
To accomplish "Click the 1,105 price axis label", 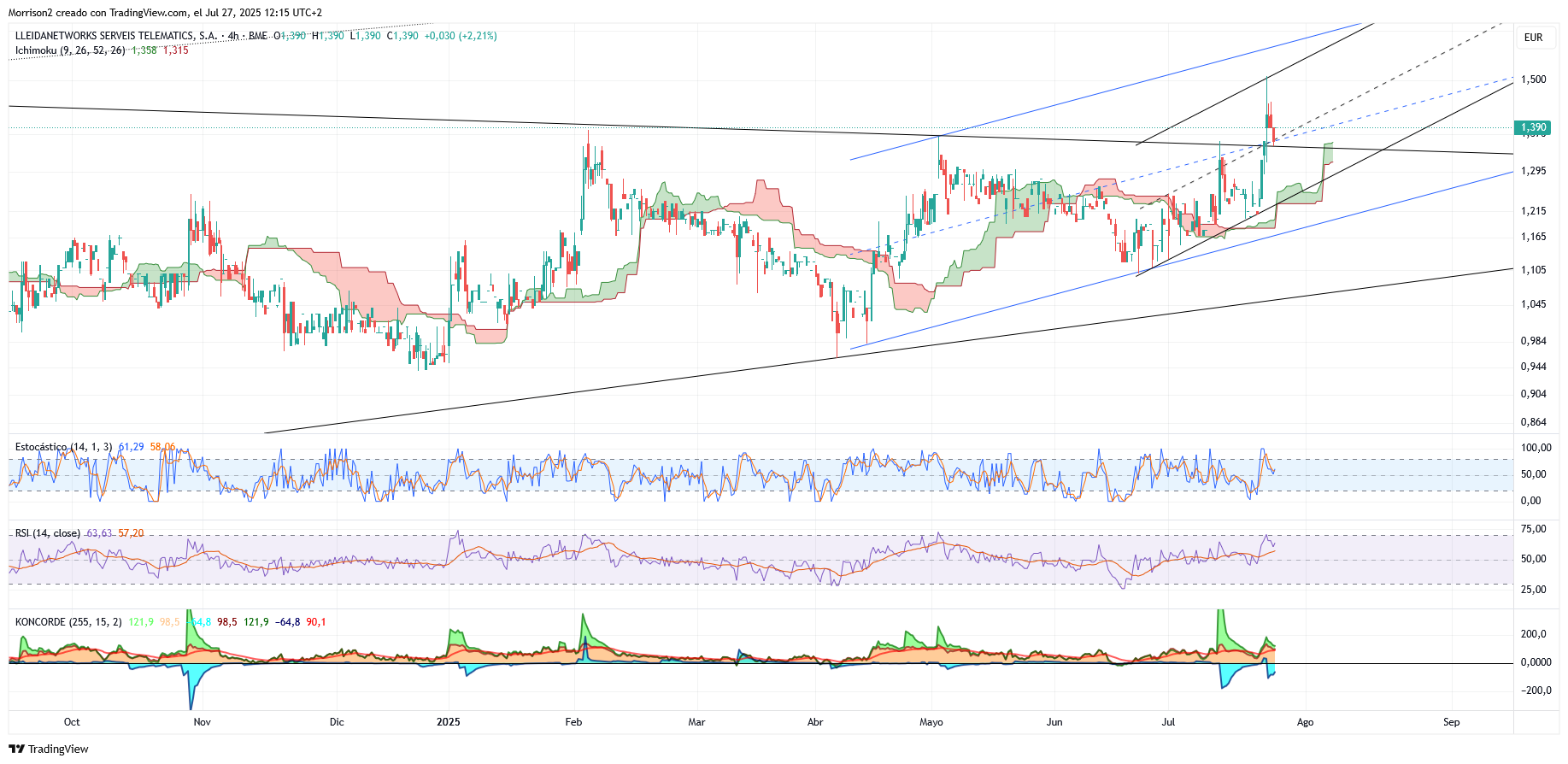I will point(1534,270).
